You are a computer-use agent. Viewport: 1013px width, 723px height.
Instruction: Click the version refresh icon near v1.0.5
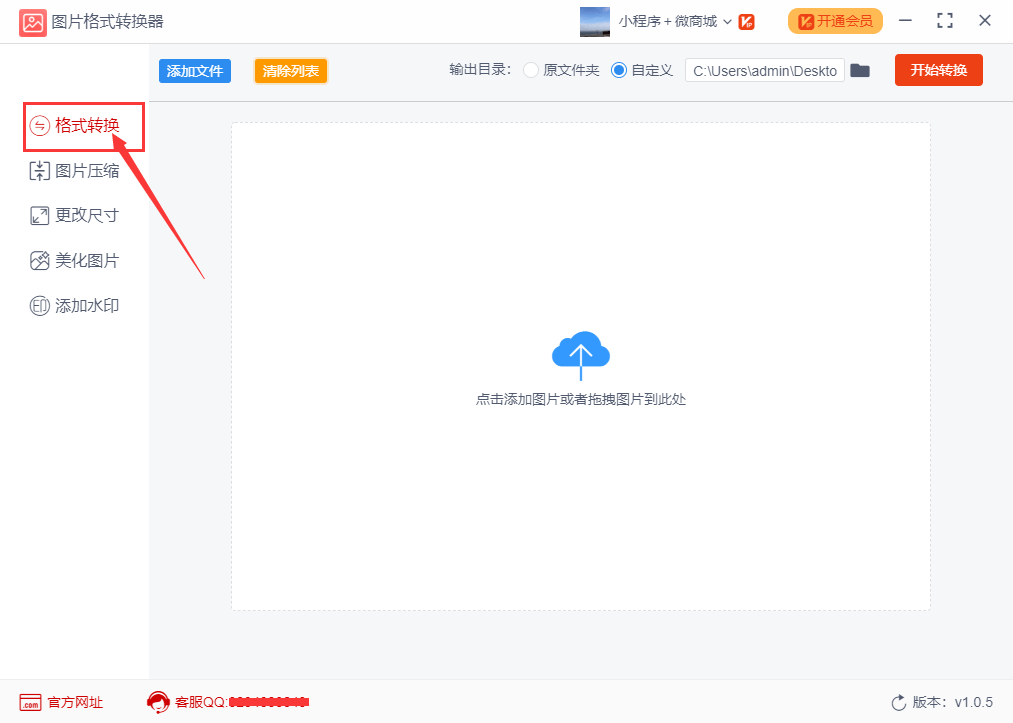901,702
